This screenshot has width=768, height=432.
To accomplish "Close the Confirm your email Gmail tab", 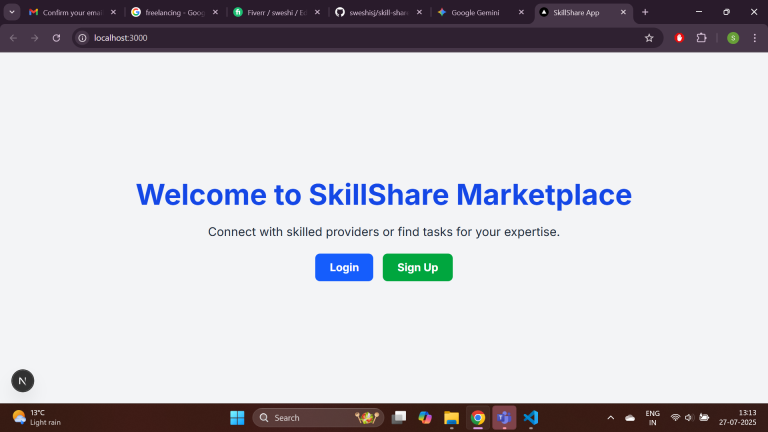I will 113,12.
